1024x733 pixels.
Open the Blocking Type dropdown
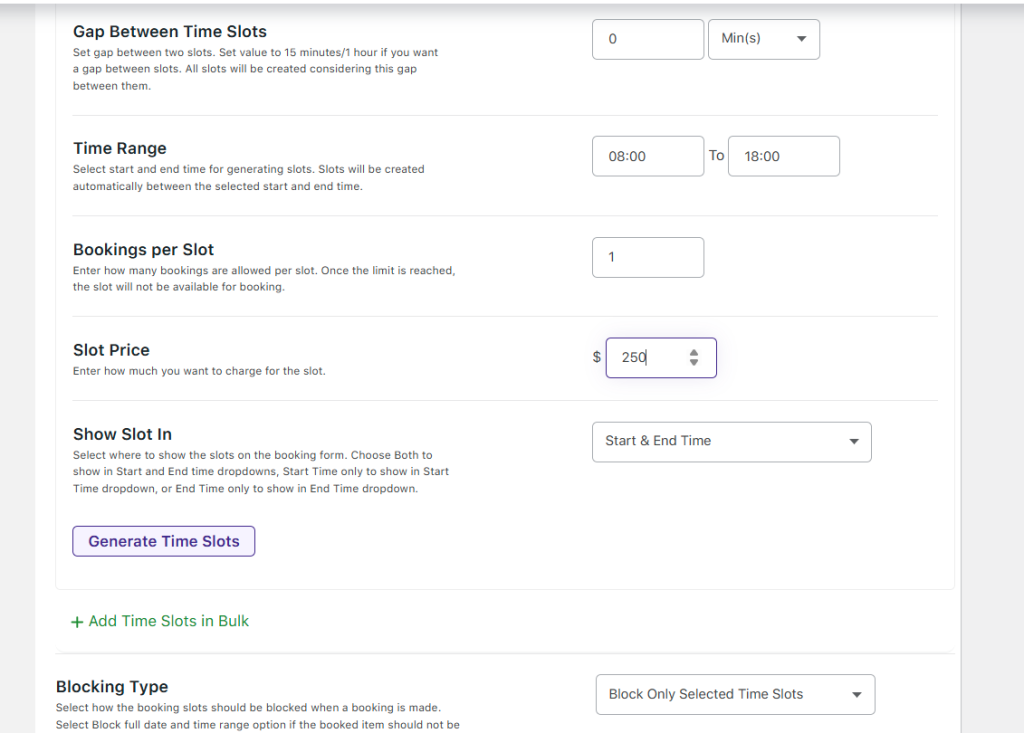pos(734,695)
